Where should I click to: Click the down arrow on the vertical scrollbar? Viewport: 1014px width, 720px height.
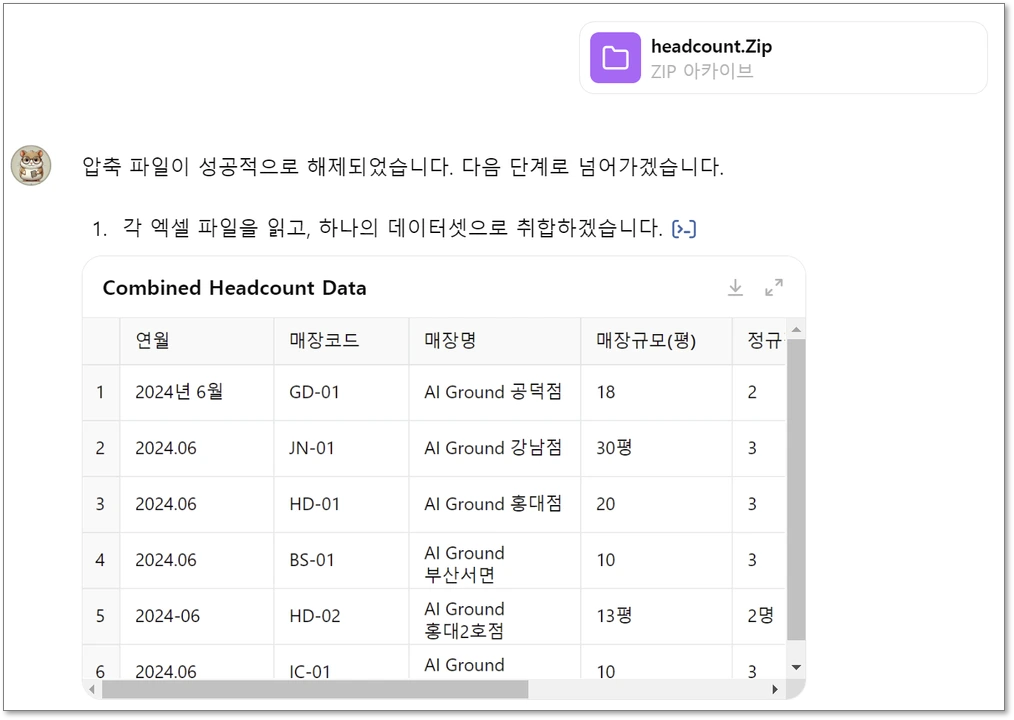795,666
